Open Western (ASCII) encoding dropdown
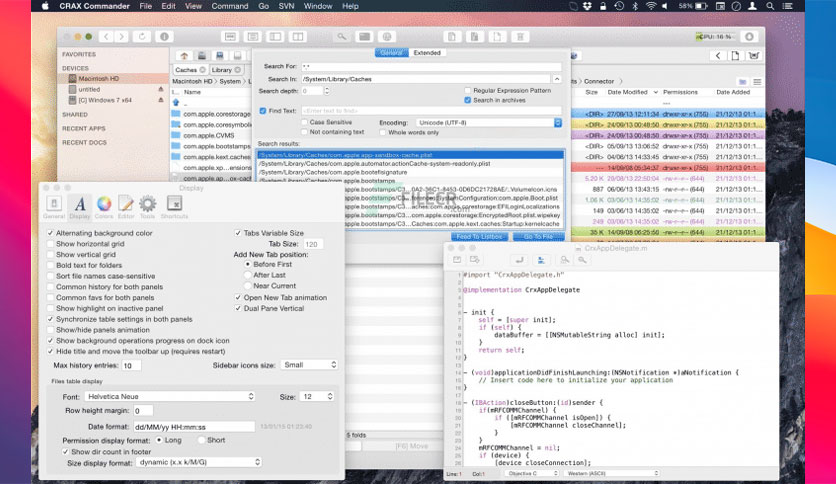 click(611, 473)
